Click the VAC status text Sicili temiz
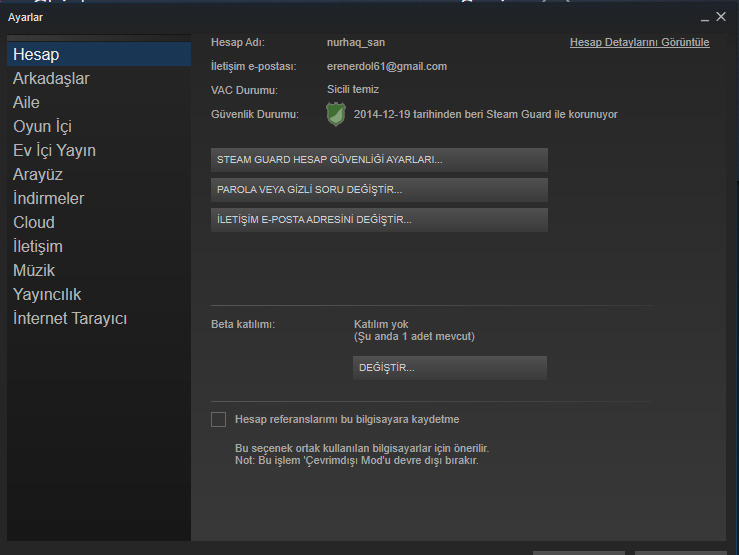 pos(353,90)
